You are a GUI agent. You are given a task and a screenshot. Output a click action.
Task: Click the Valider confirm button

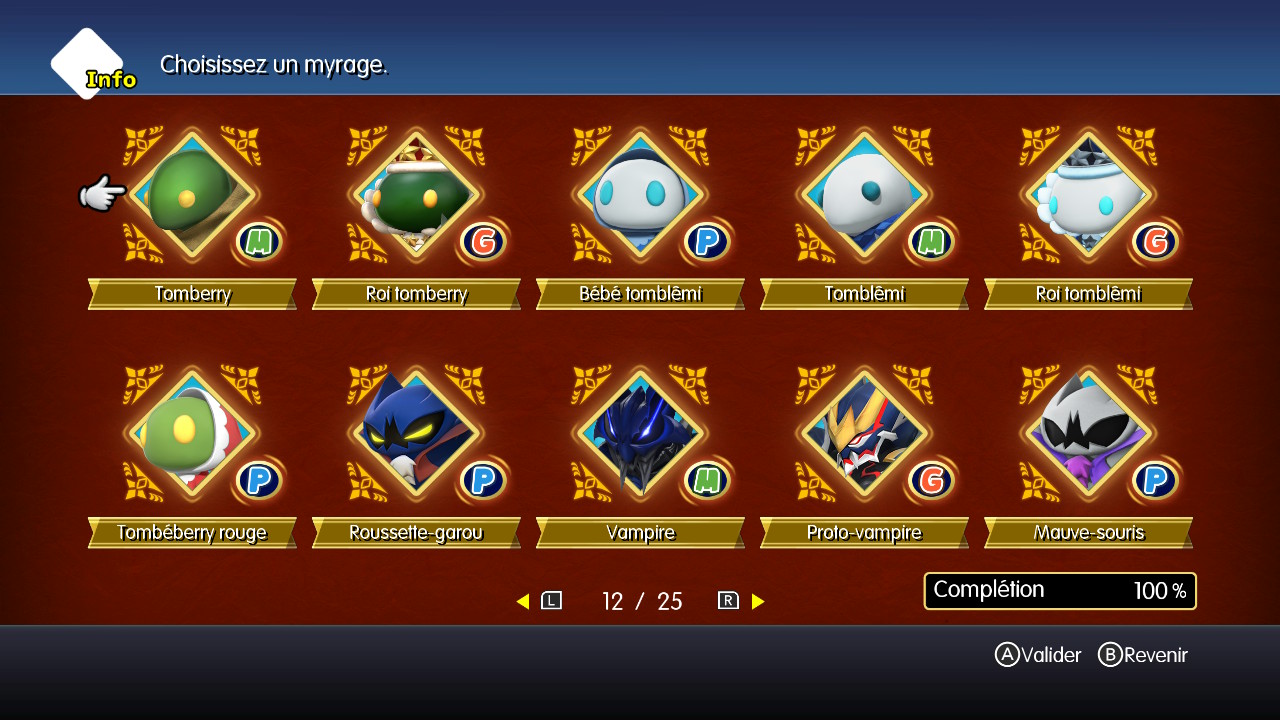(x=1038, y=655)
